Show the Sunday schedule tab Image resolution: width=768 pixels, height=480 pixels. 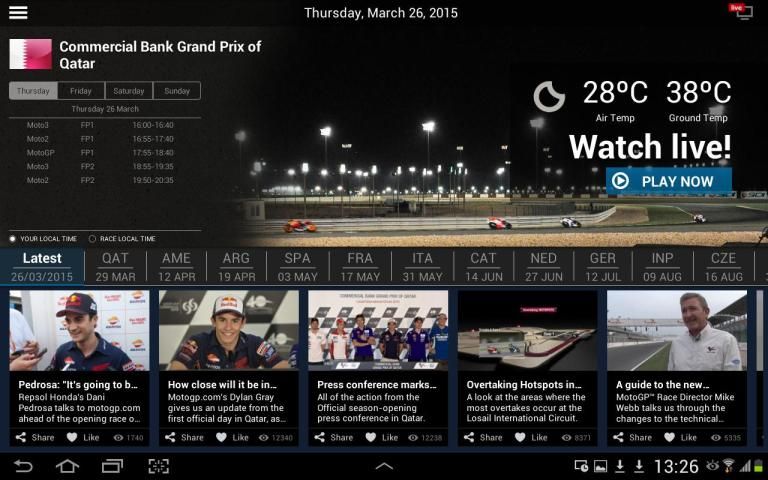[x=177, y=91]
